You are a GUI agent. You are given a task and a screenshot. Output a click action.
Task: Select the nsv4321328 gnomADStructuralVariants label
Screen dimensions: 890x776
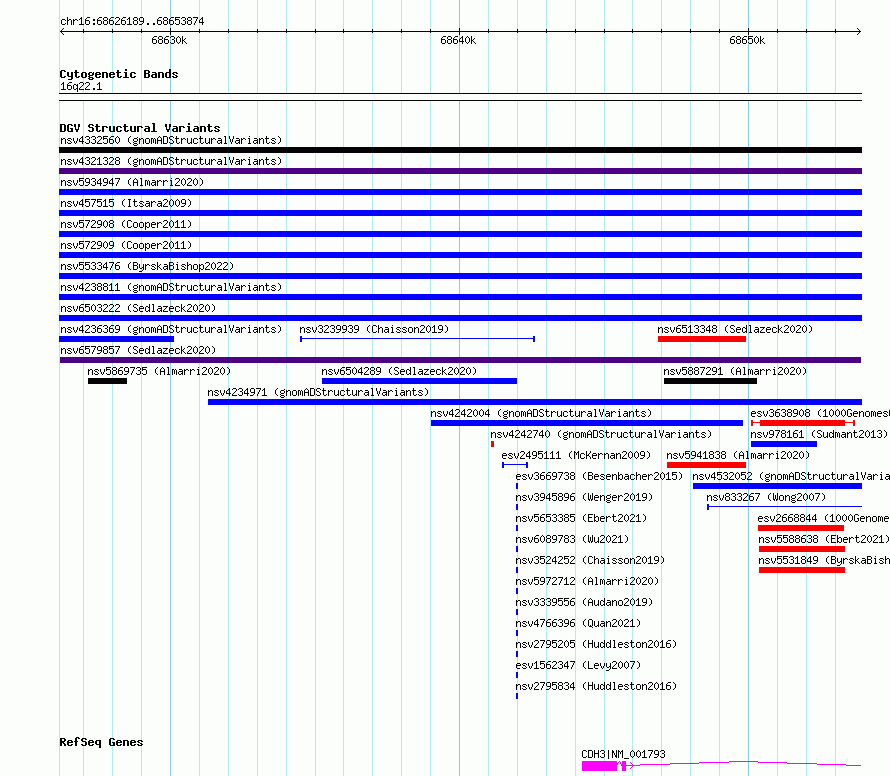pos(171,161)
